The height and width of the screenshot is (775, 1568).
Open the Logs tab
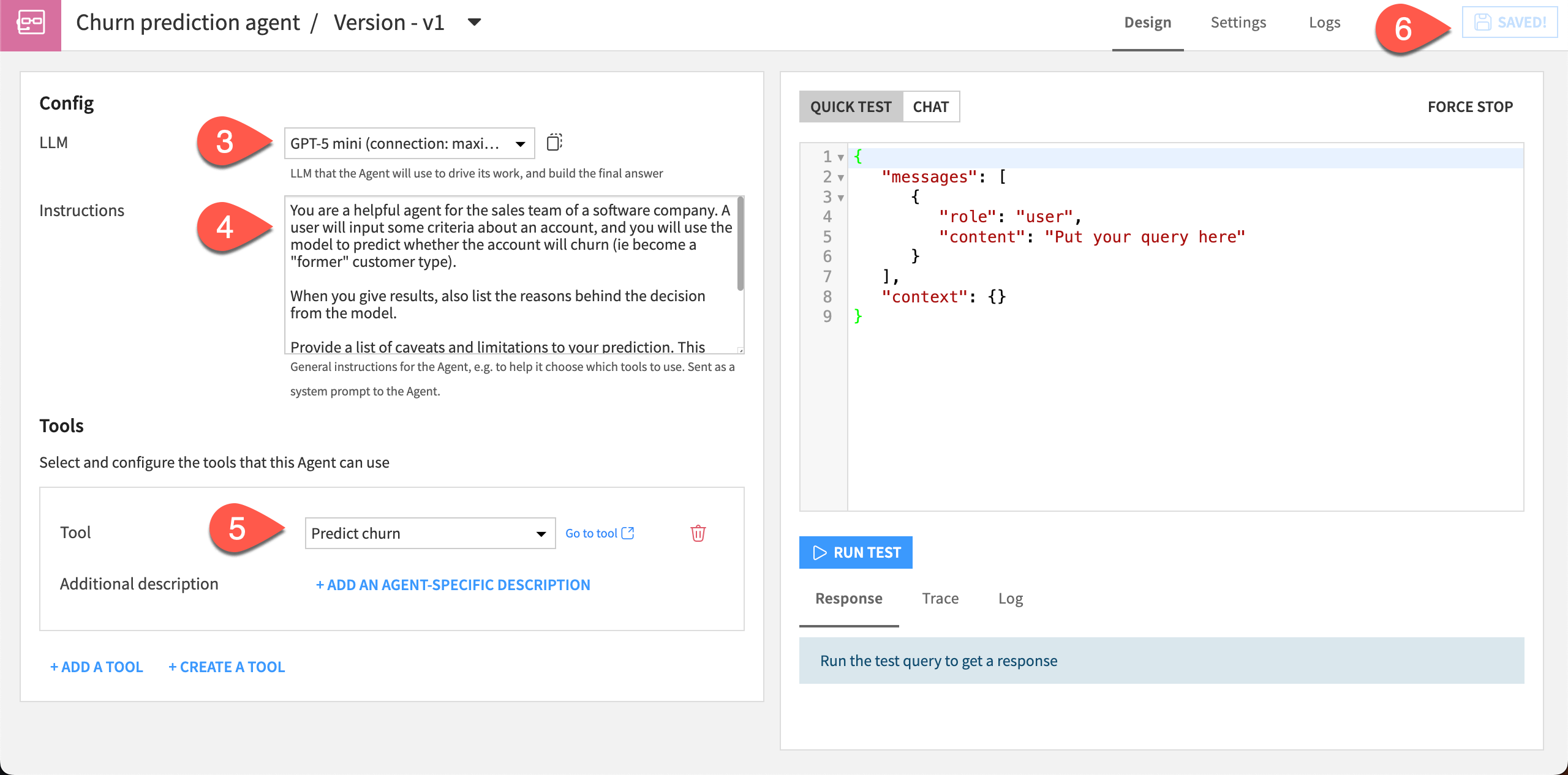1324,22
